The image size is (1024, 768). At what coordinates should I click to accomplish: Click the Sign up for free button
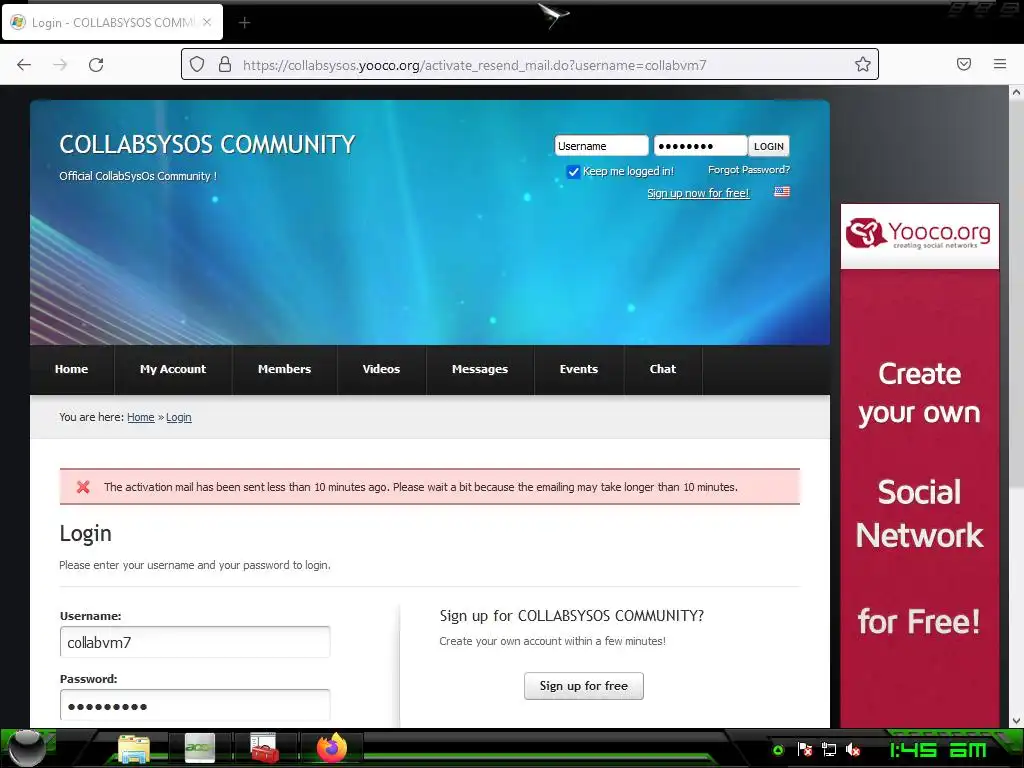(x=584, y=686)
